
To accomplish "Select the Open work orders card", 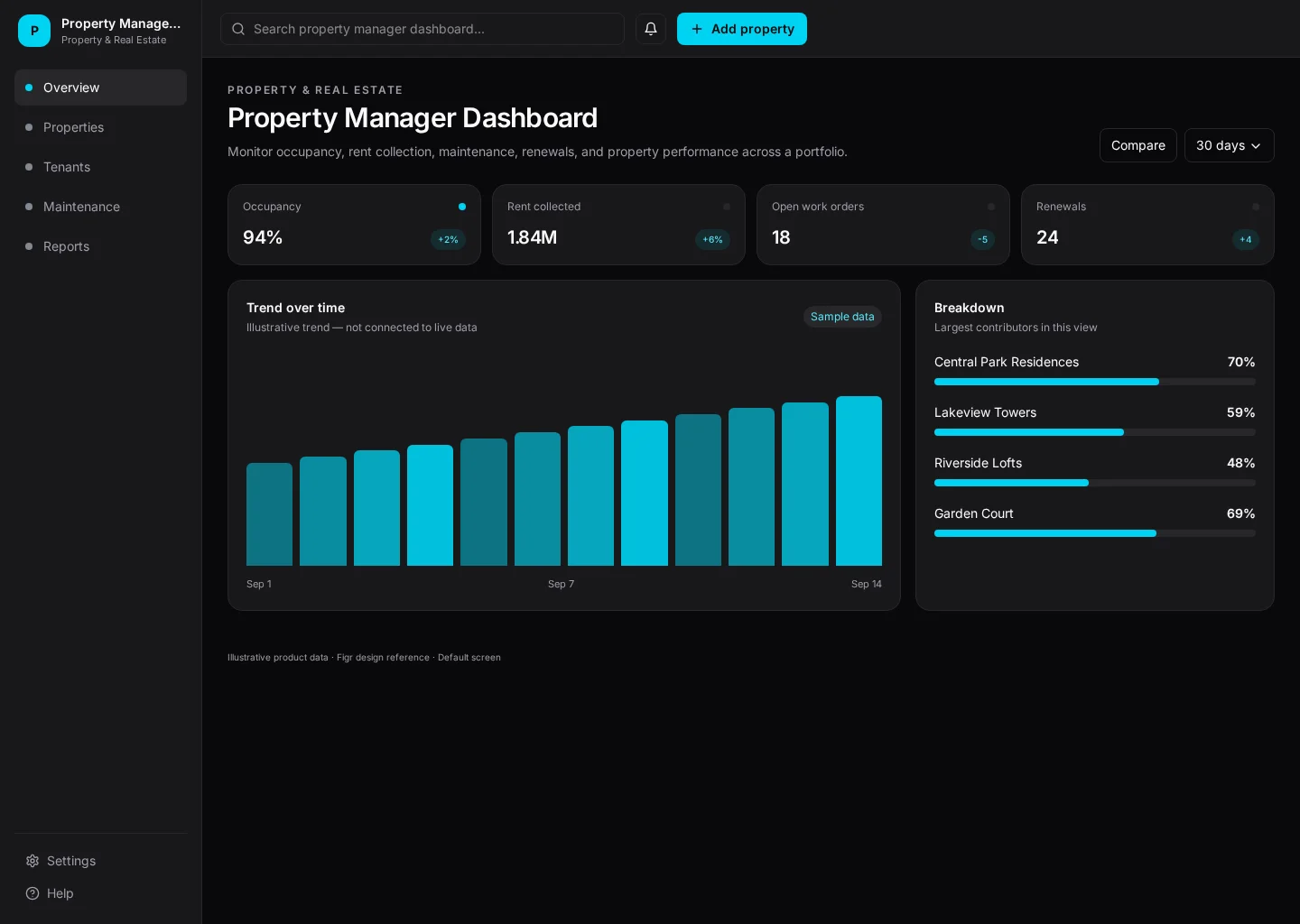I will [x=883, y=225].
